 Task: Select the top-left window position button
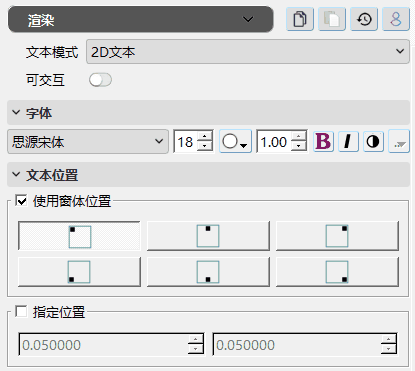pos(79,236)
